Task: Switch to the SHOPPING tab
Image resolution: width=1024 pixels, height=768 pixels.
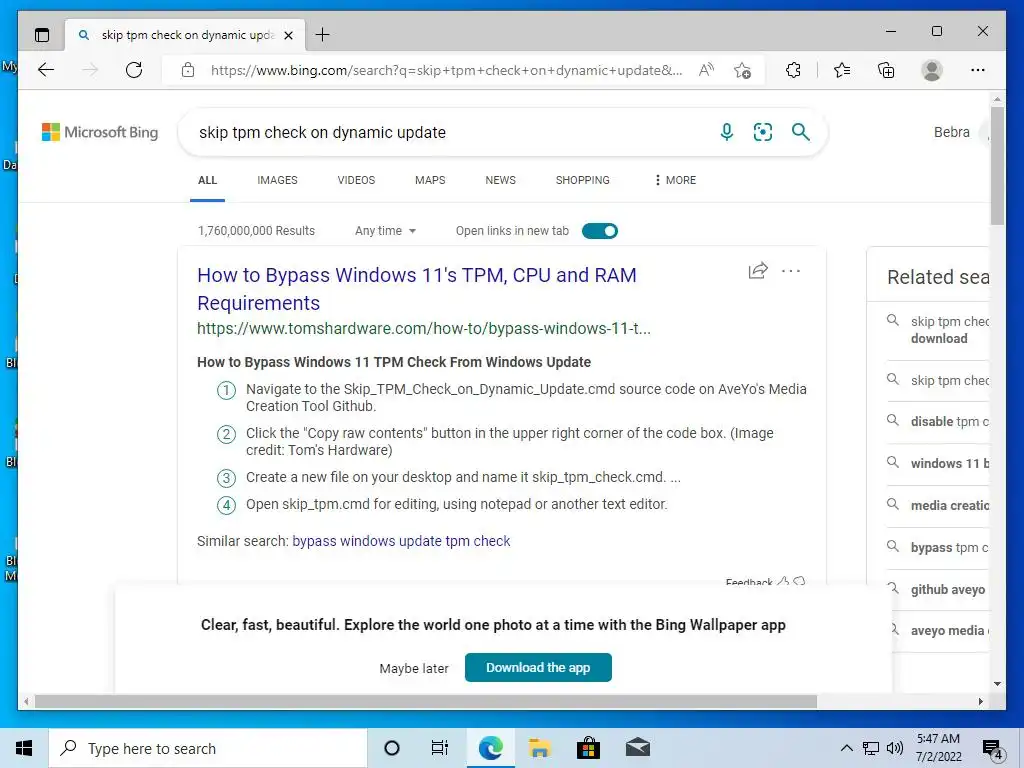Action: pos(583,180)
